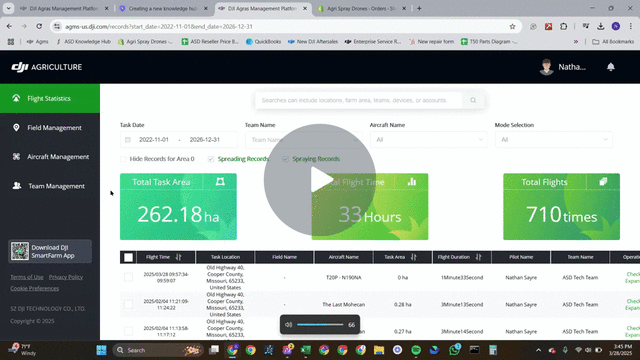This screenshot has width=640, height=360.
Task: Open the QuickBooks bookmark
Action: point(264,42)
